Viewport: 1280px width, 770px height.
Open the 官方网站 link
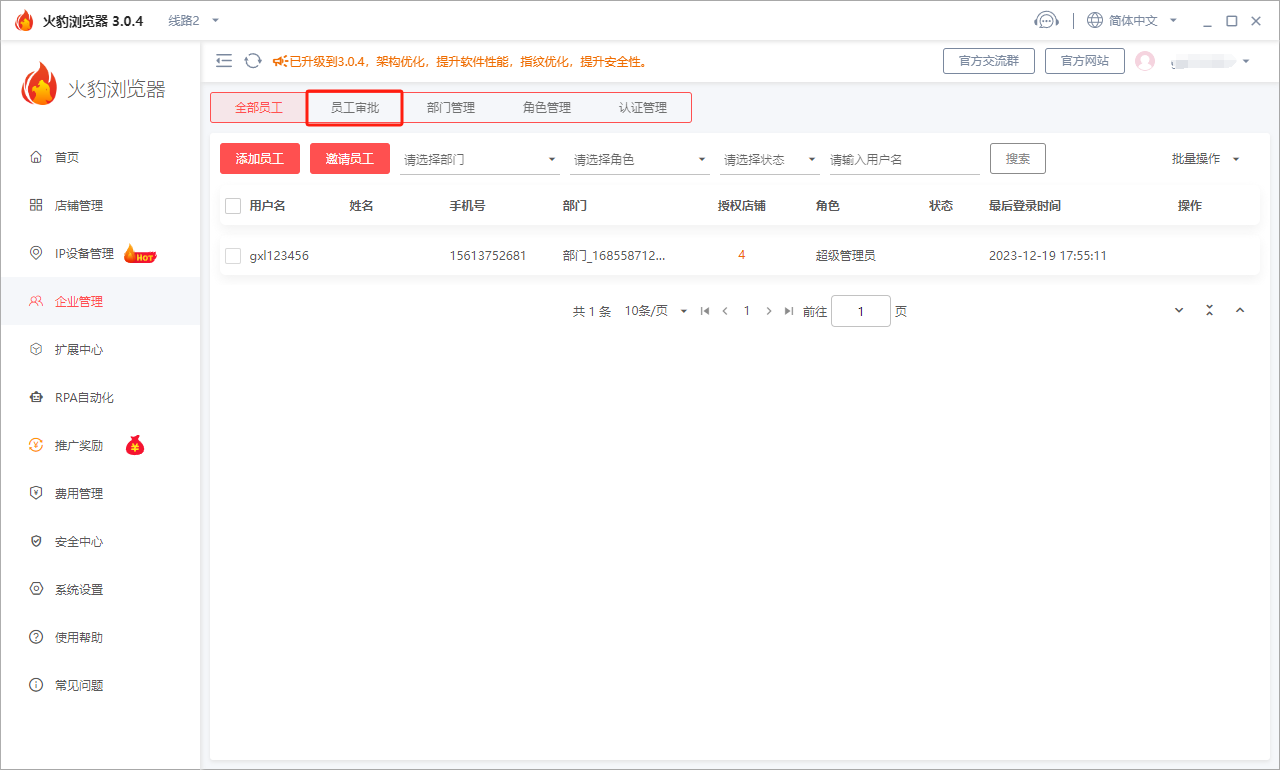tap(1084, 60)
